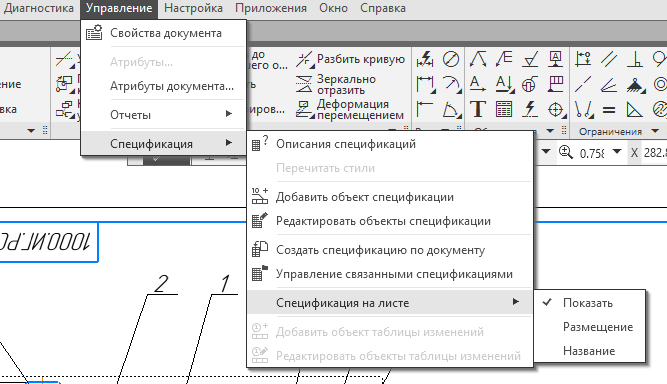This screenshot has height=384, width=667.
Task: Expand the leftmost toolbar panel arrow
Action: (31, 131)
